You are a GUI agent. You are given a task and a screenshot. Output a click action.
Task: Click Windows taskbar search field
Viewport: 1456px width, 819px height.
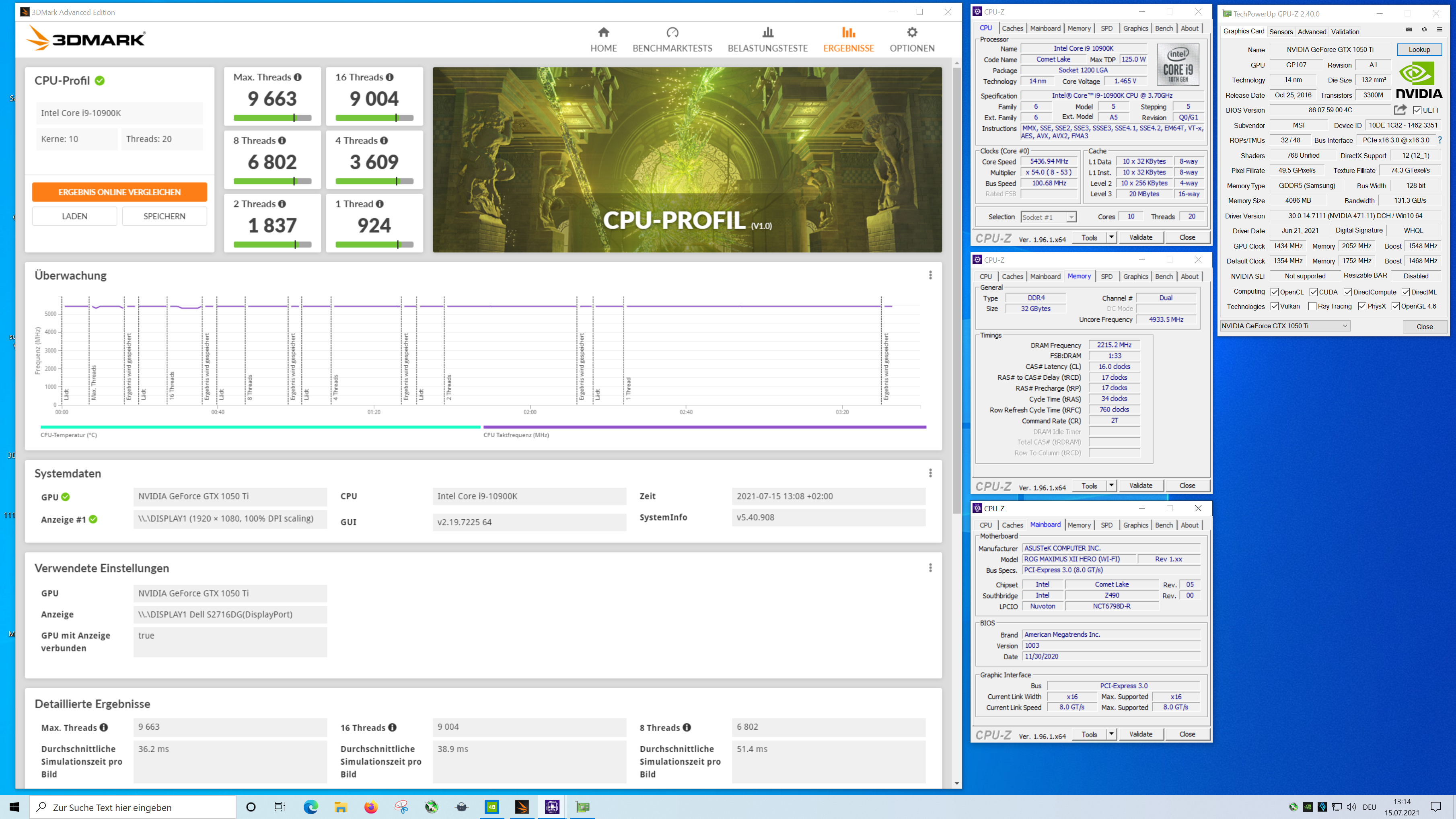pos(133,807)
